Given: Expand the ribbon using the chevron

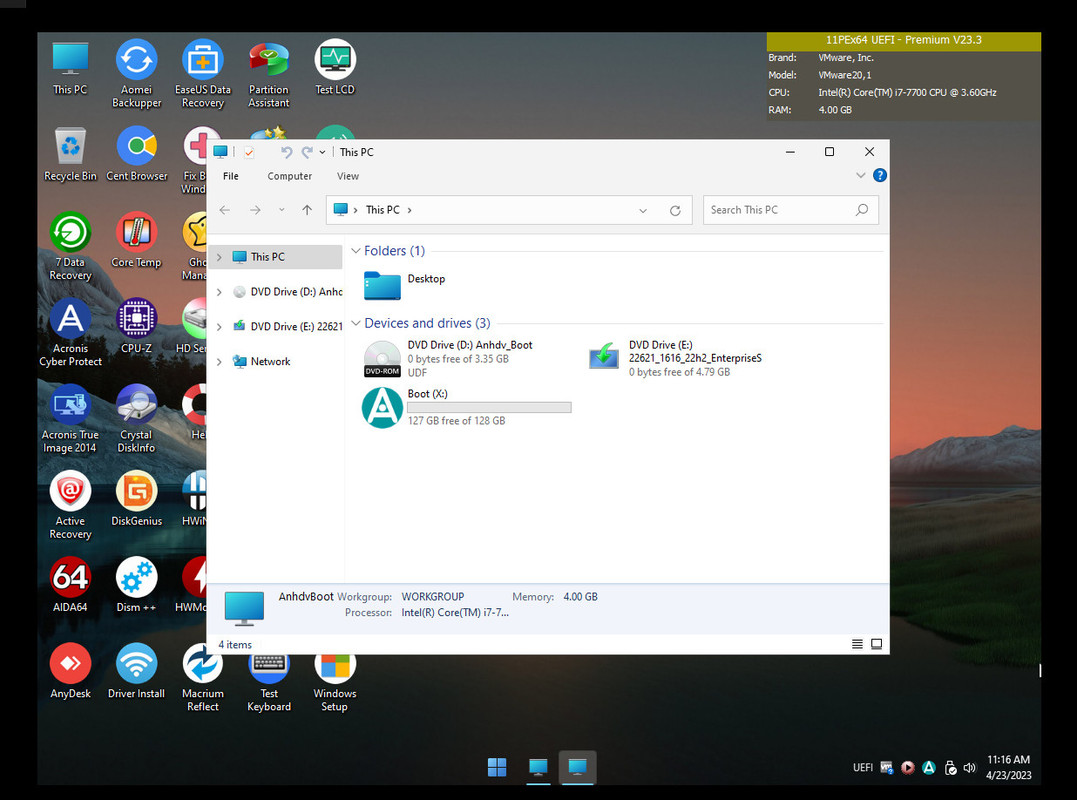Looking at the screenshot, I should pyautogui.click(x=860, y=176).
